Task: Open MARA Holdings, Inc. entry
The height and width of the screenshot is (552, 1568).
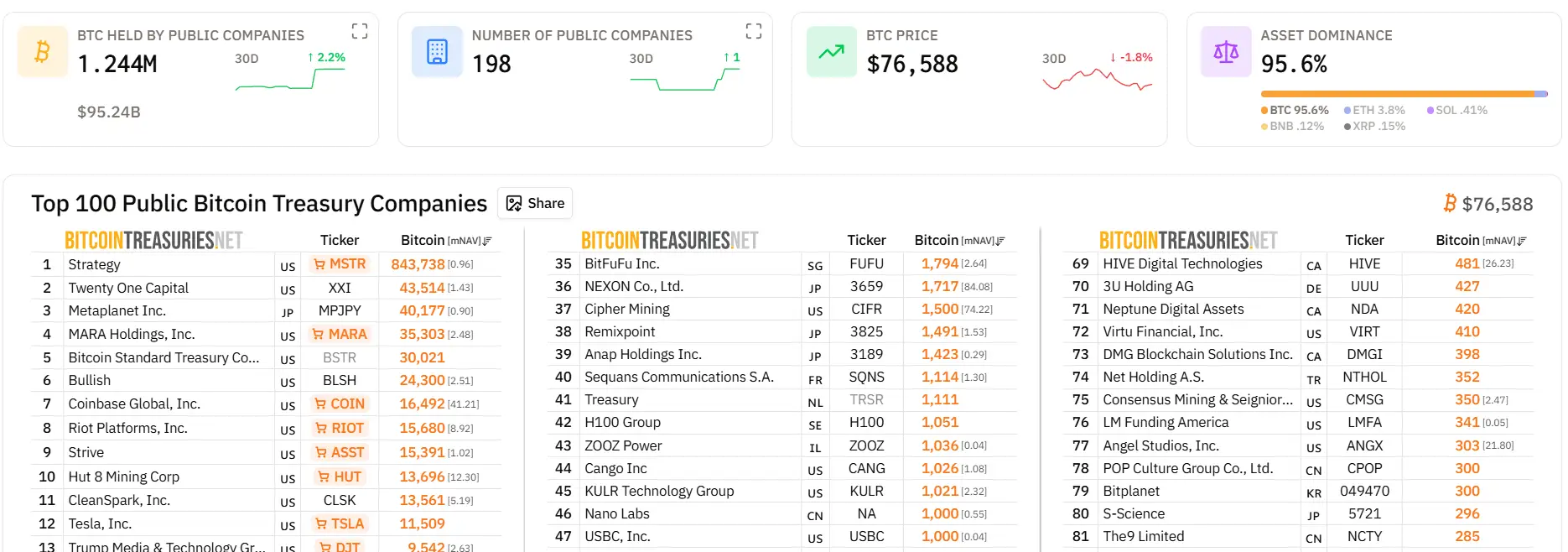Action: click(x=132, y=334)
